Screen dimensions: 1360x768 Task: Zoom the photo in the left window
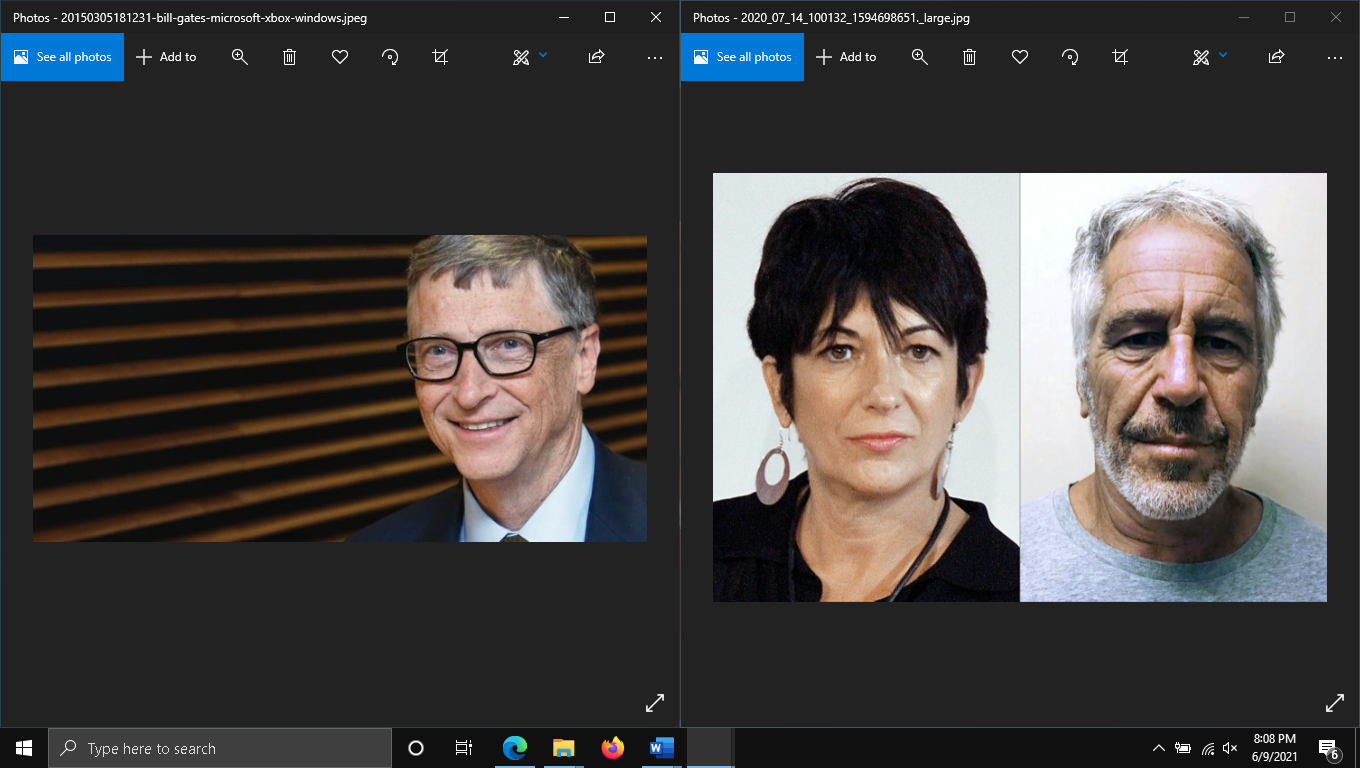tap(240, 57)
